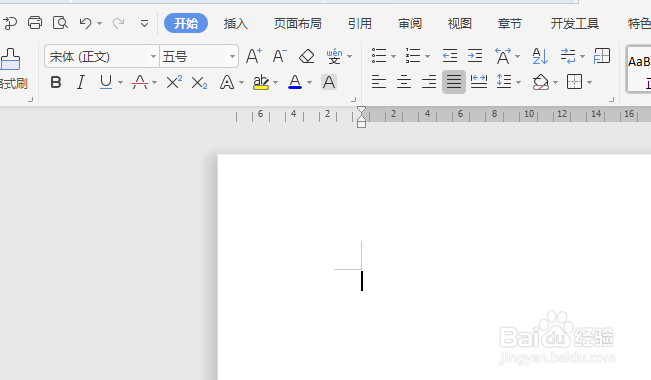Decrease paragraph indent
Image resolution: width=651 pixels, height=380 pixels.
[x=450, y=56]
